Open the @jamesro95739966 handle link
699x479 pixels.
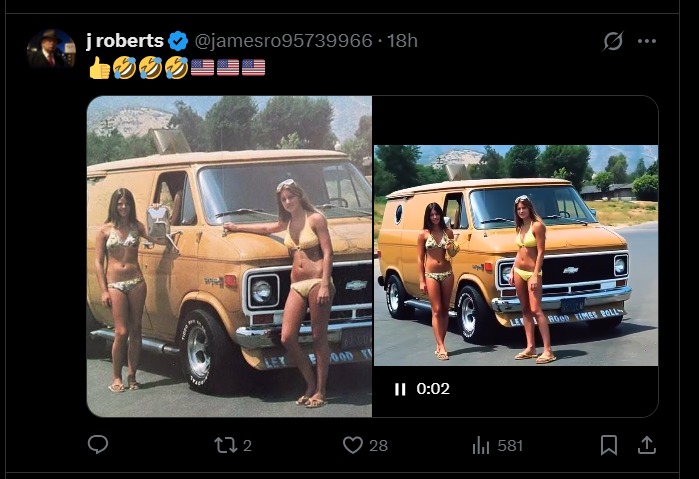point(283,41)
